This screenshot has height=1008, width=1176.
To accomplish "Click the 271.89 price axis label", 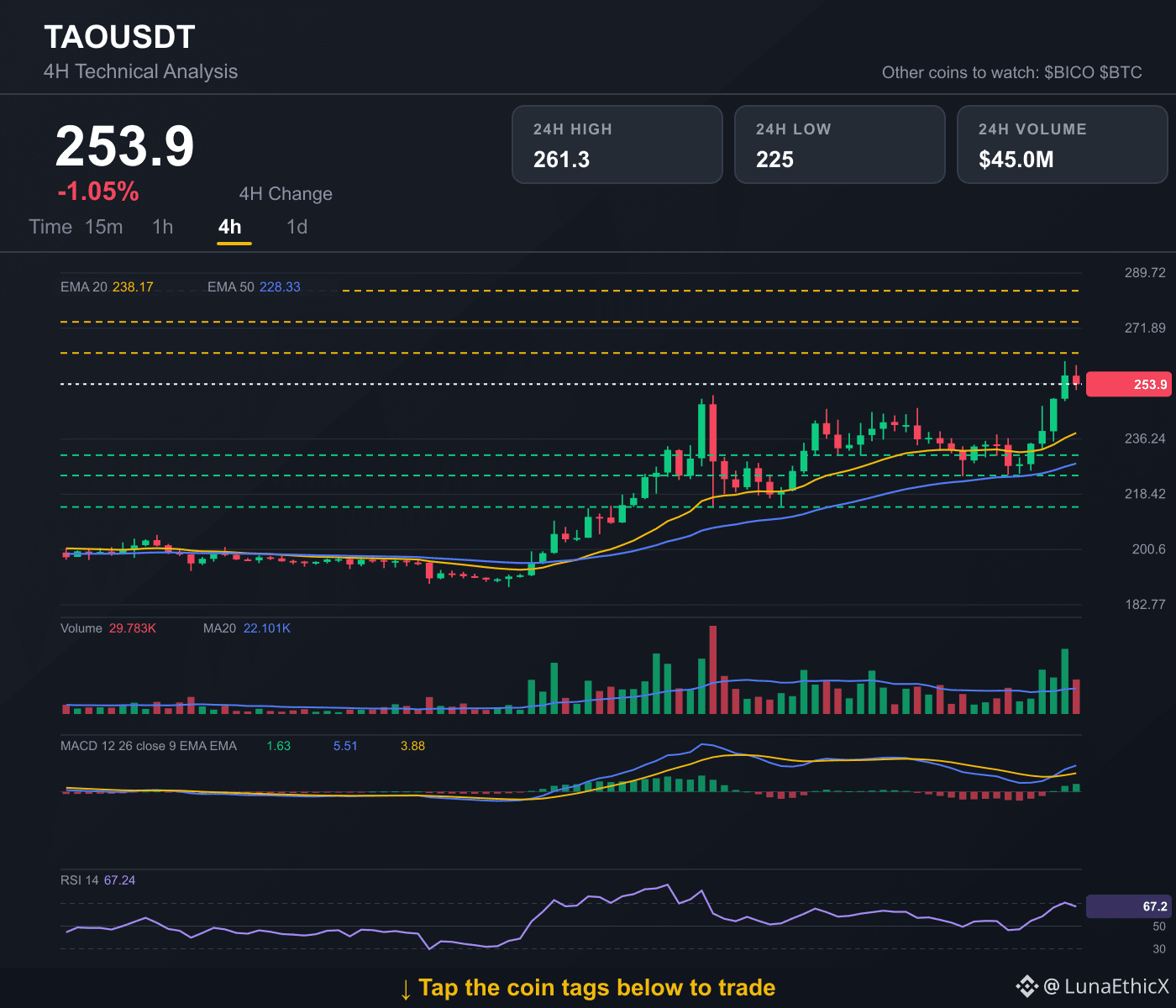I will coord(1145,328).
